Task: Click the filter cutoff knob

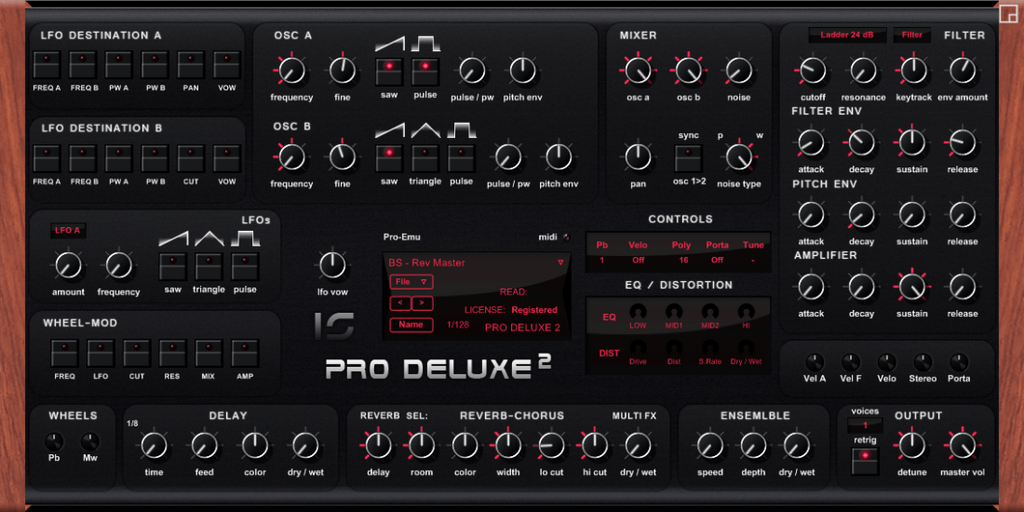Action: pos(811,71)
